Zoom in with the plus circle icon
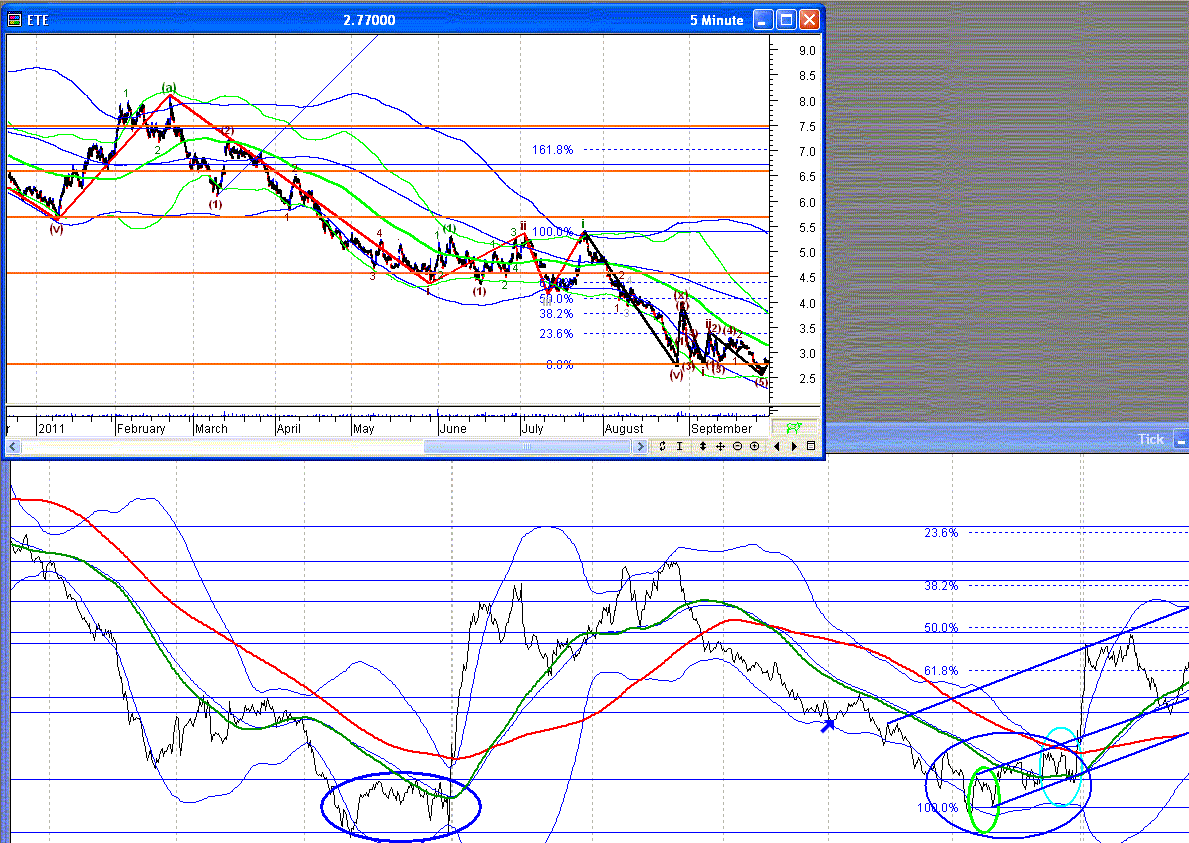This screenshot has height=843, width=1189. 754,447
